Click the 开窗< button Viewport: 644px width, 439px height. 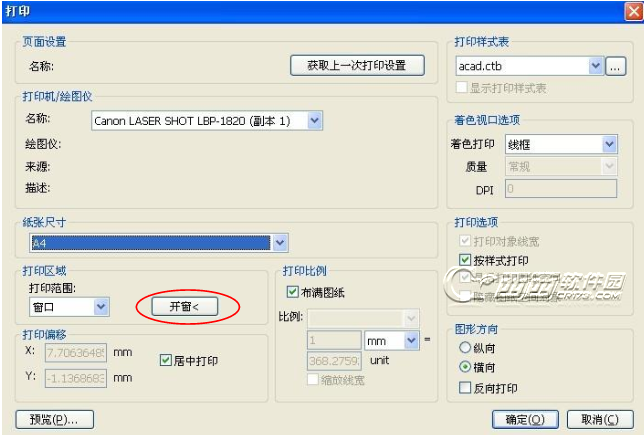coord(185,306)
